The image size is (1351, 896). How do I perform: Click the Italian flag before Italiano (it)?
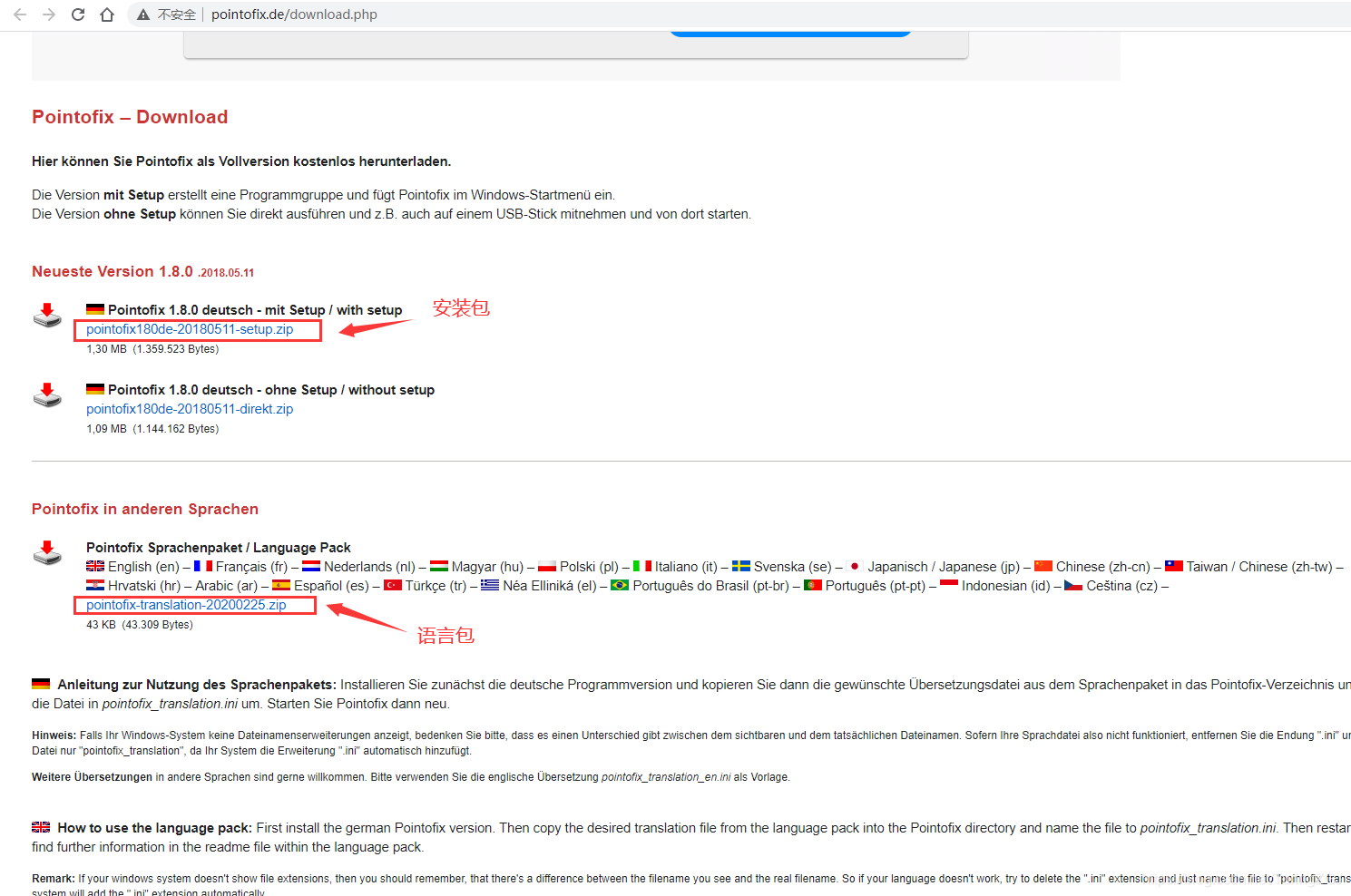[642, 566]
